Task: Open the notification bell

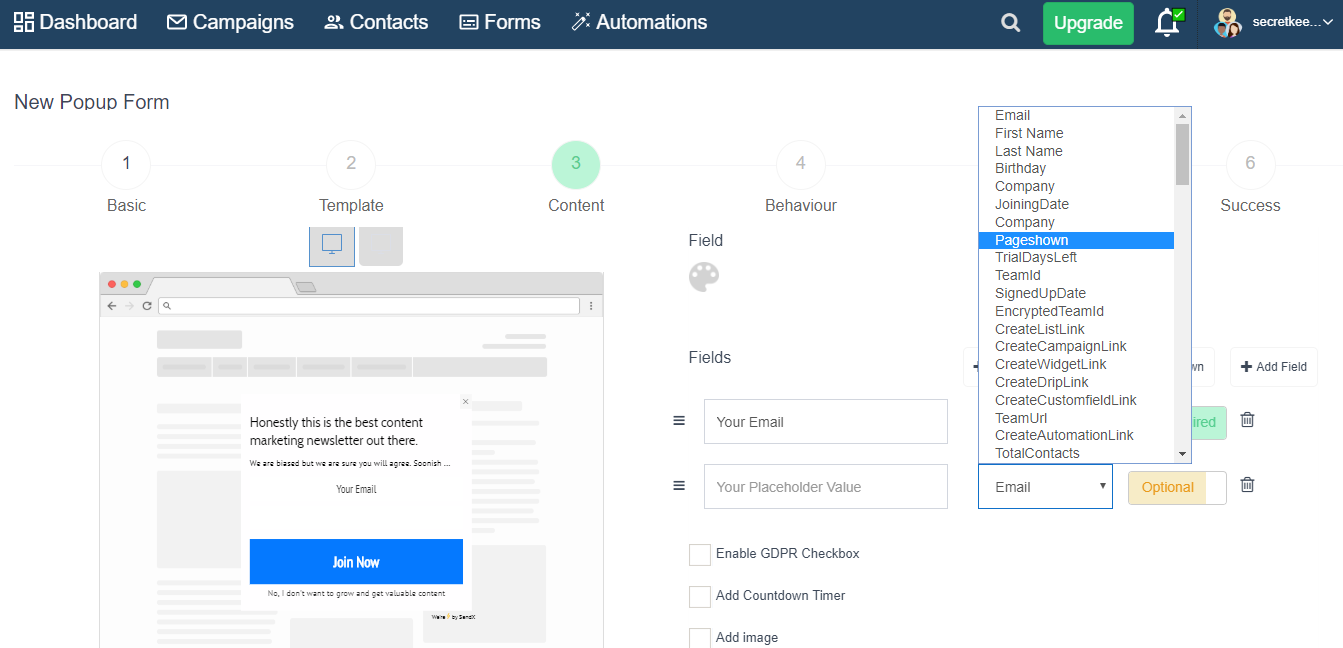Action: 1166,22
